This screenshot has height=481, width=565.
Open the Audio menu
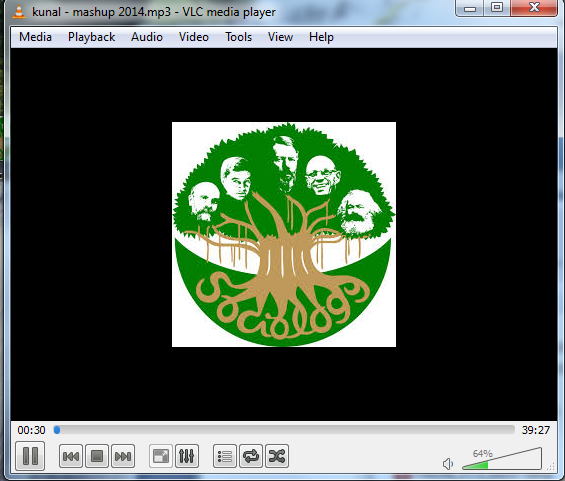pyautogui.click(x=147, y=37)
